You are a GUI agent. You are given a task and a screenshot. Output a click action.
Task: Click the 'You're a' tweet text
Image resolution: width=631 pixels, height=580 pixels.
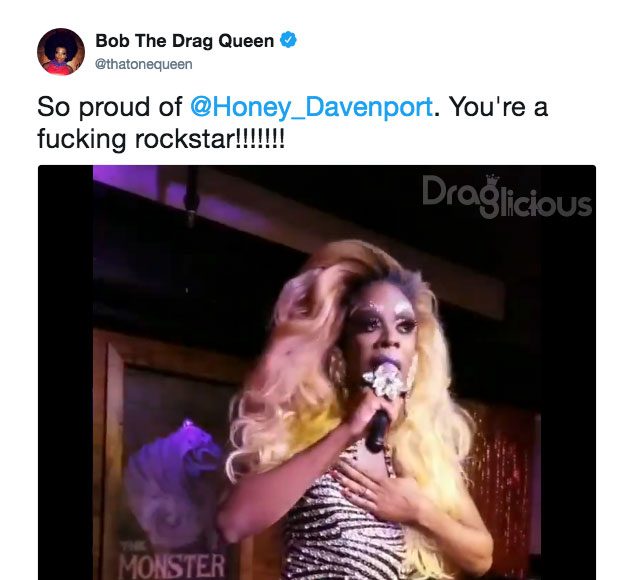click(499, 107)
